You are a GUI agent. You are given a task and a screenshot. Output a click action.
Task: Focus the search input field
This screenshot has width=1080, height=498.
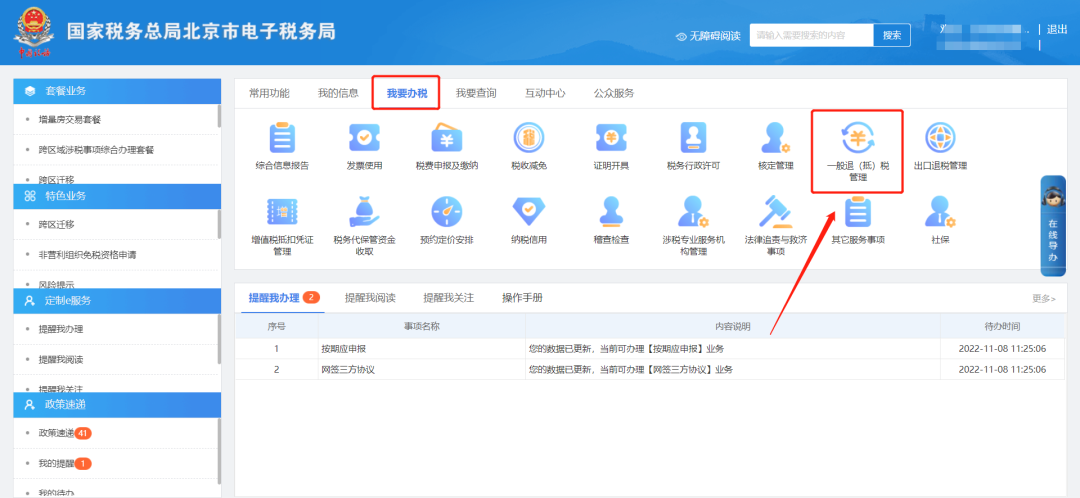(x=811, y=35)
